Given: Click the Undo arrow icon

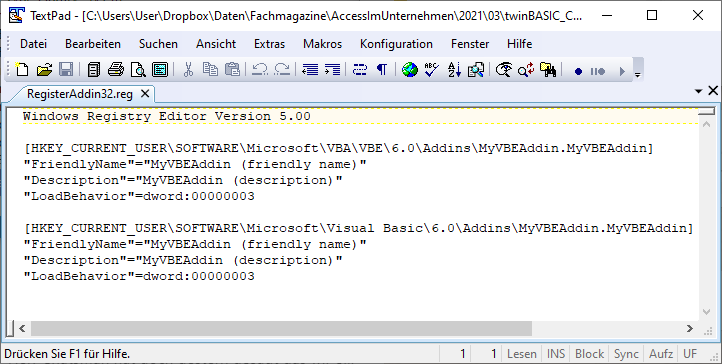Looking at the screenshot, I should pos(260,70).
